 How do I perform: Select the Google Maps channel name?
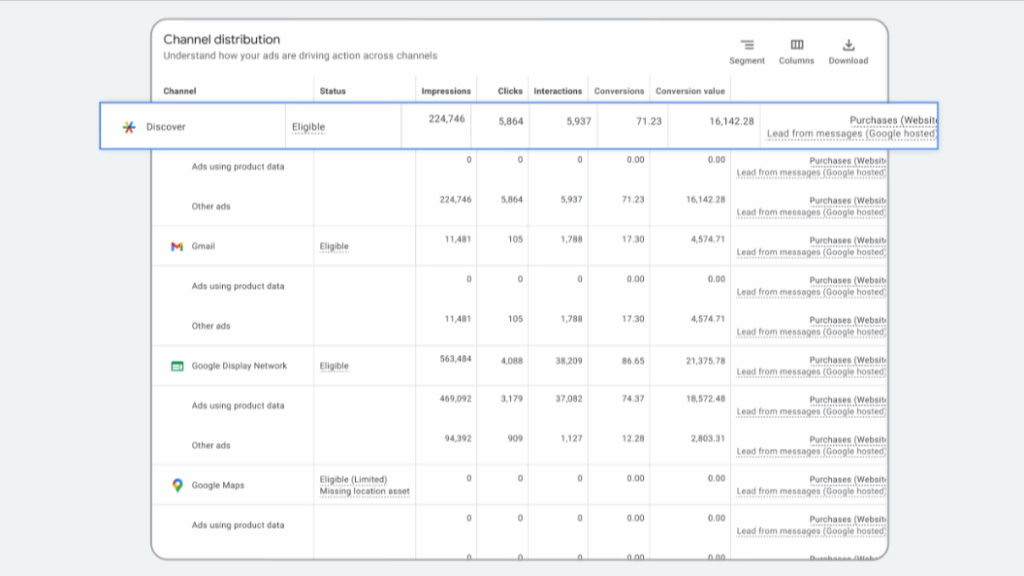217,485
